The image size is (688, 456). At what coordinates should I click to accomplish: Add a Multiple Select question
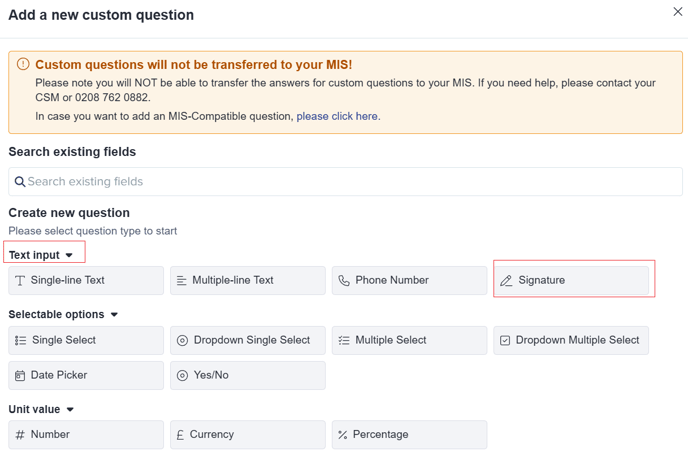tap(409, 340)
